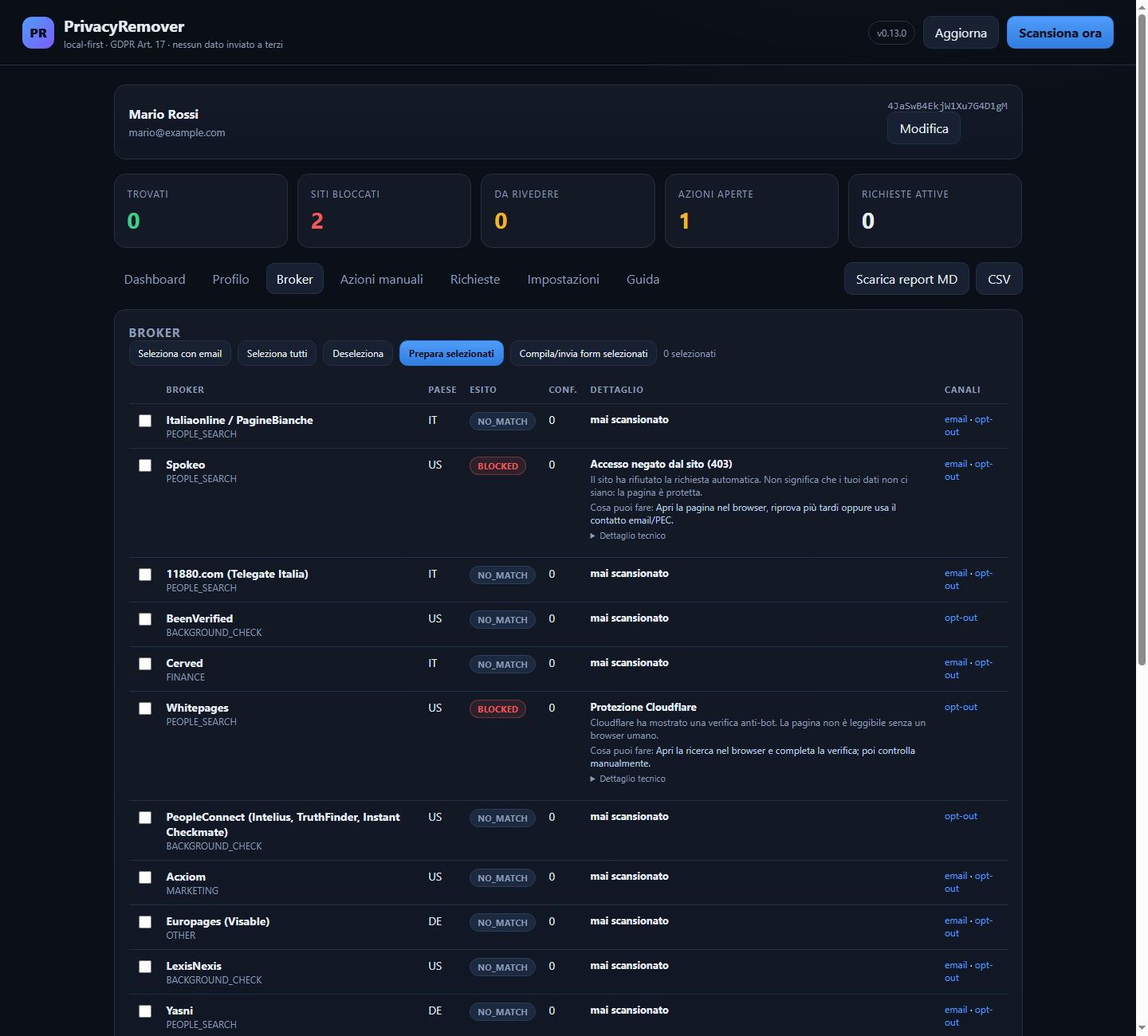
Task: Click the Azioni aperte stat card
Action: point(752,210)
